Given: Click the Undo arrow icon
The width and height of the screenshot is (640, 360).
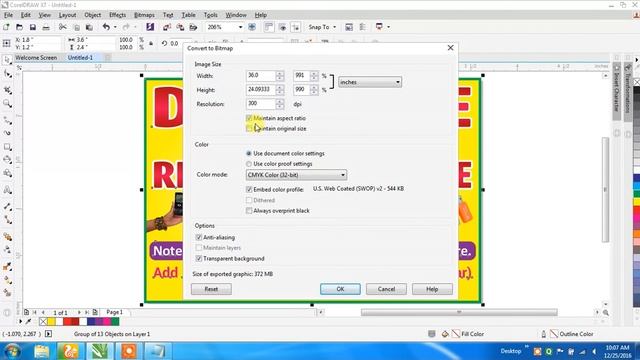Looking at the screenshot, I should tap(106, 27).
